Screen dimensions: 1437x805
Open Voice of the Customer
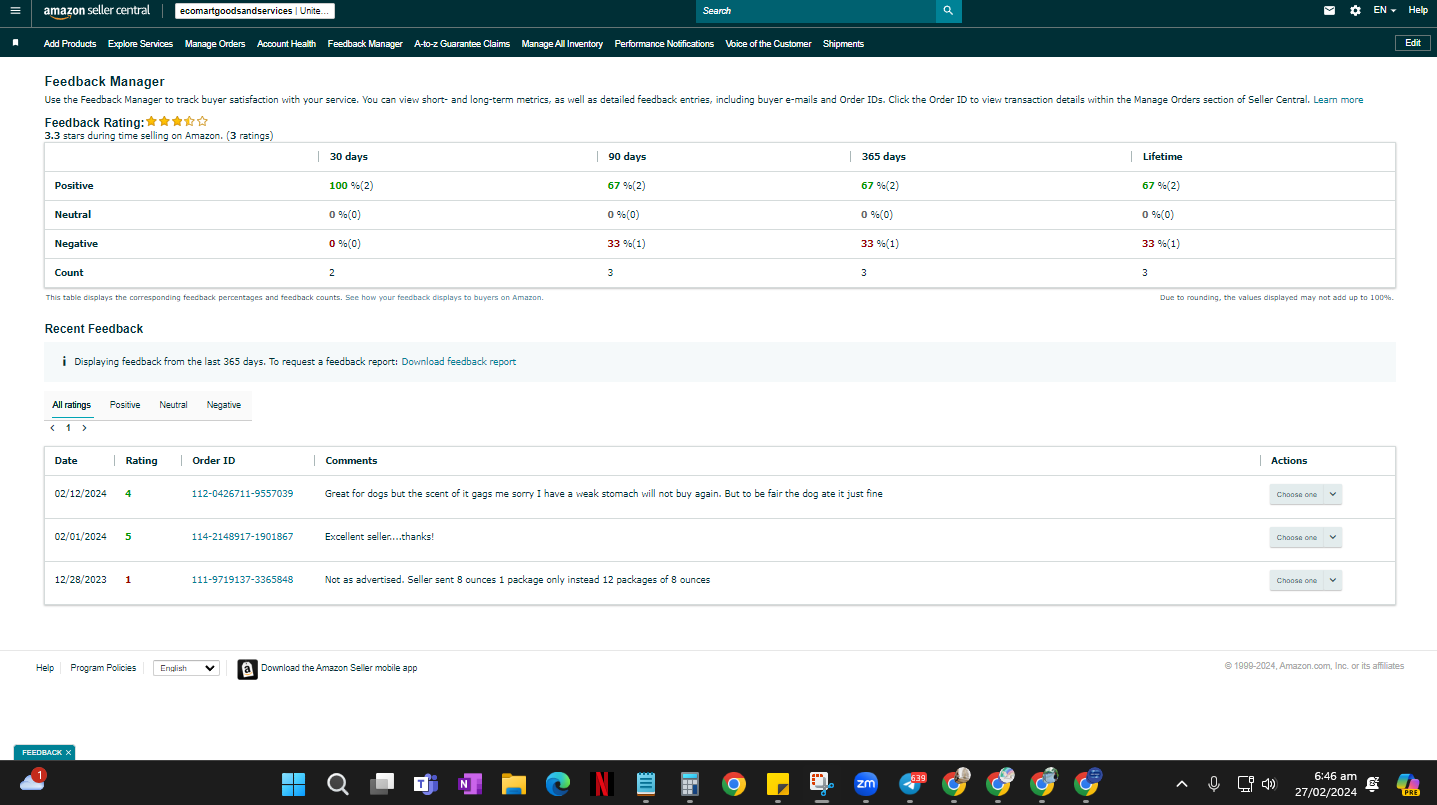768,44
